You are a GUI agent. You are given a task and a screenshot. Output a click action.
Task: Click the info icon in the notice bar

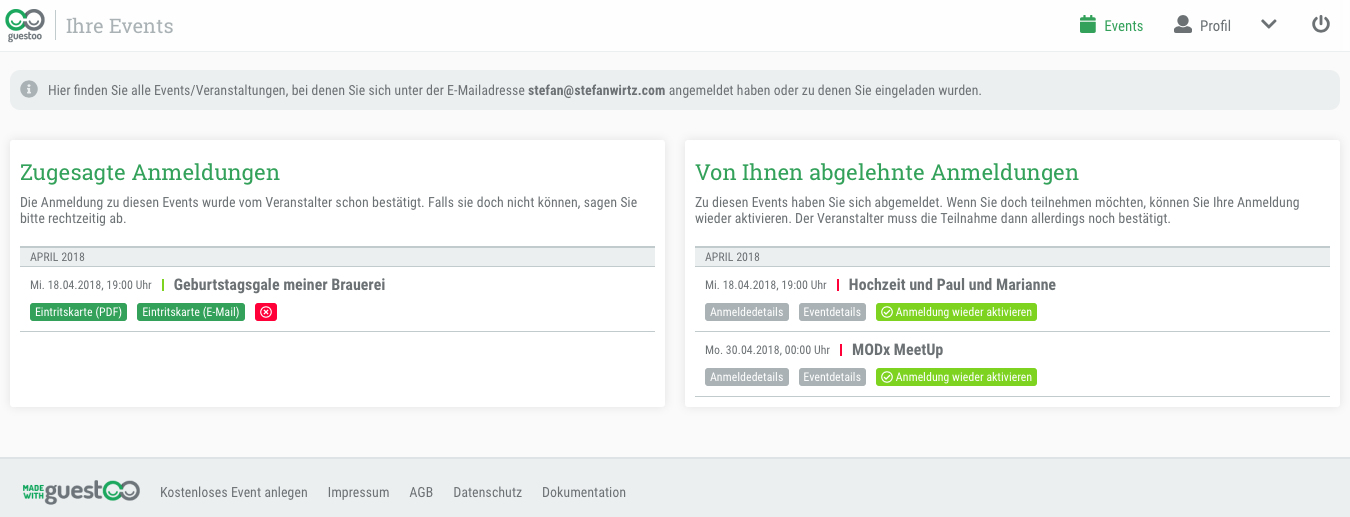pos(29,89)
